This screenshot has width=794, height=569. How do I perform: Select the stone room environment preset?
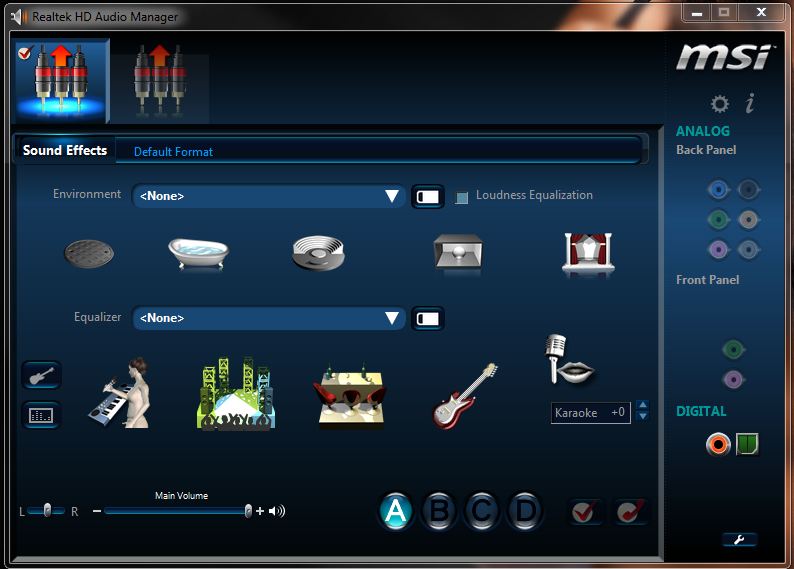point(458,252)
